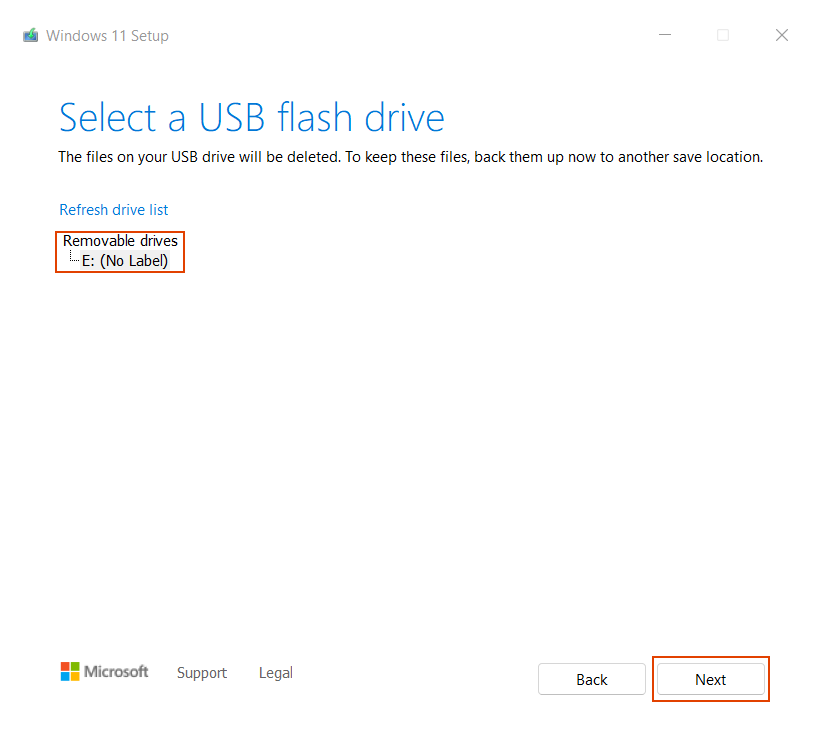Minimize the Windows 11 Setup window
The height and width of the screenshot is (742, 822).
pyautogui.click(x=665, y=35)
